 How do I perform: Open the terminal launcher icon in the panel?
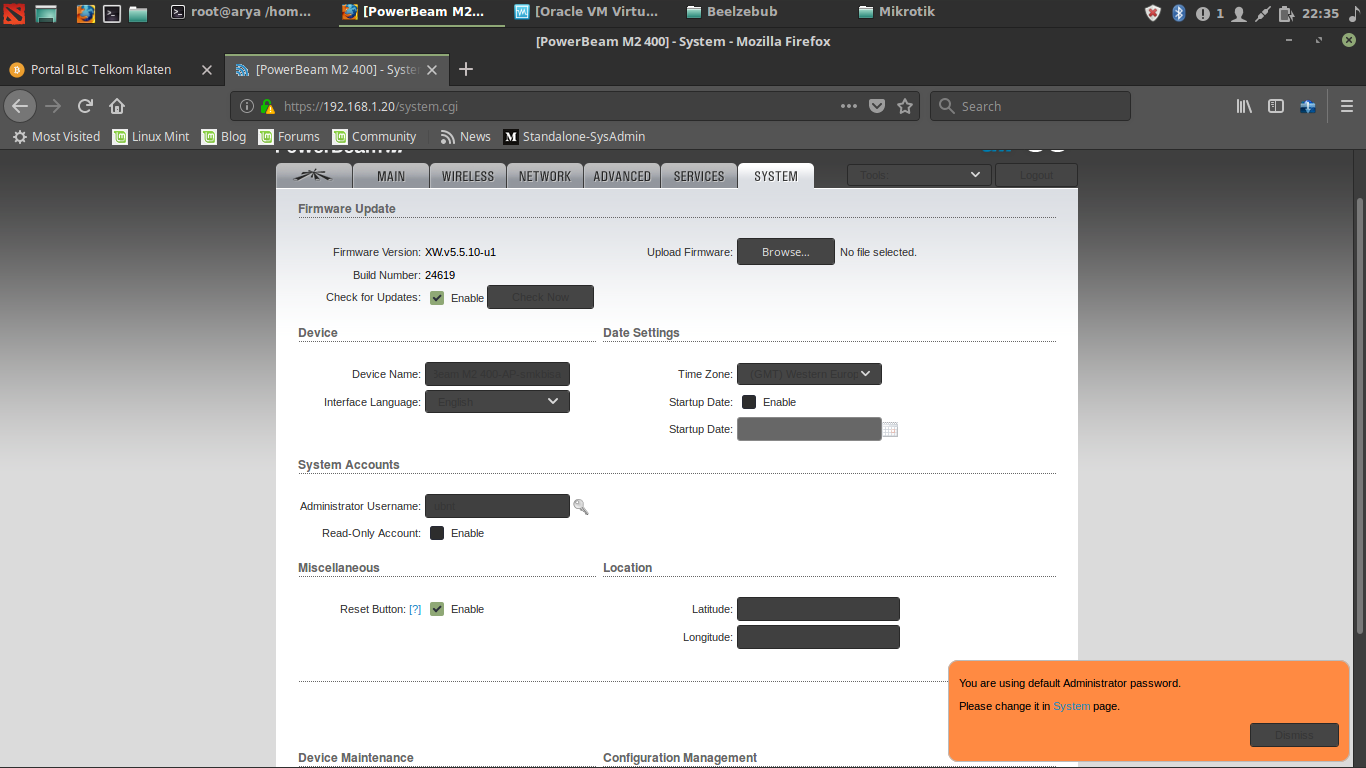pyautogui.click(x=113, y=13)
